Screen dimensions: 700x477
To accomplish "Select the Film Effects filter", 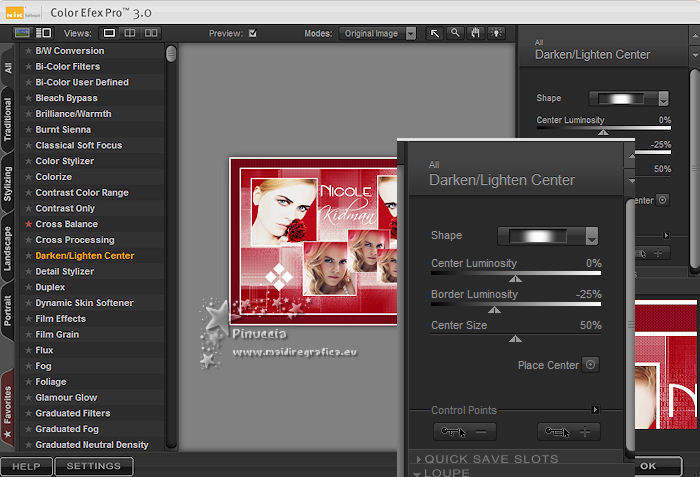I will [61, 319].
